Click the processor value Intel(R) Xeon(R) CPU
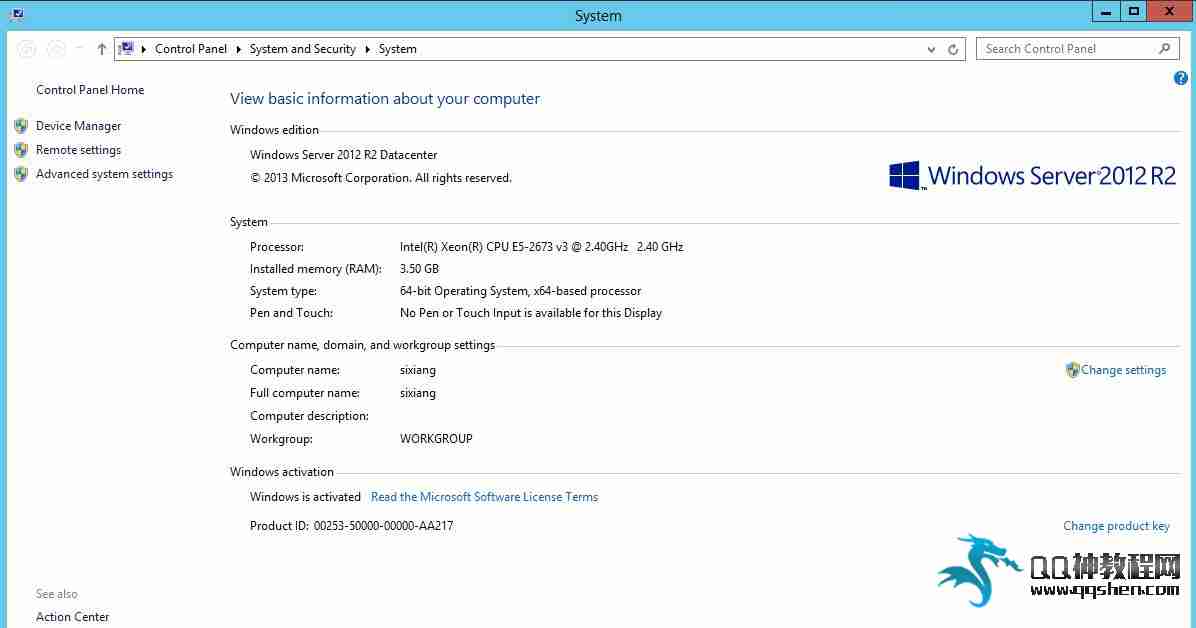This screenshot has height=628, width=1196. 542,247
